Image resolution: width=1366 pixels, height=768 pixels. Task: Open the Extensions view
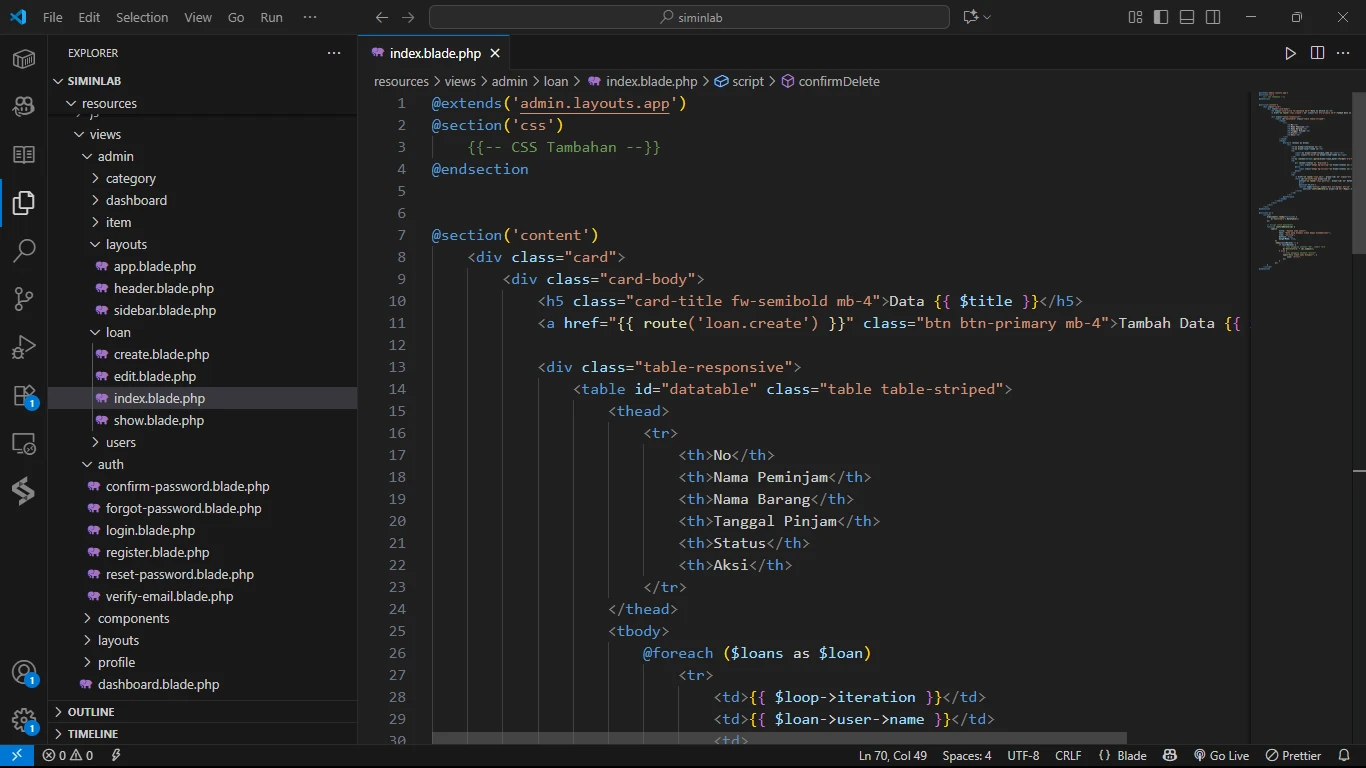[24, 396]
